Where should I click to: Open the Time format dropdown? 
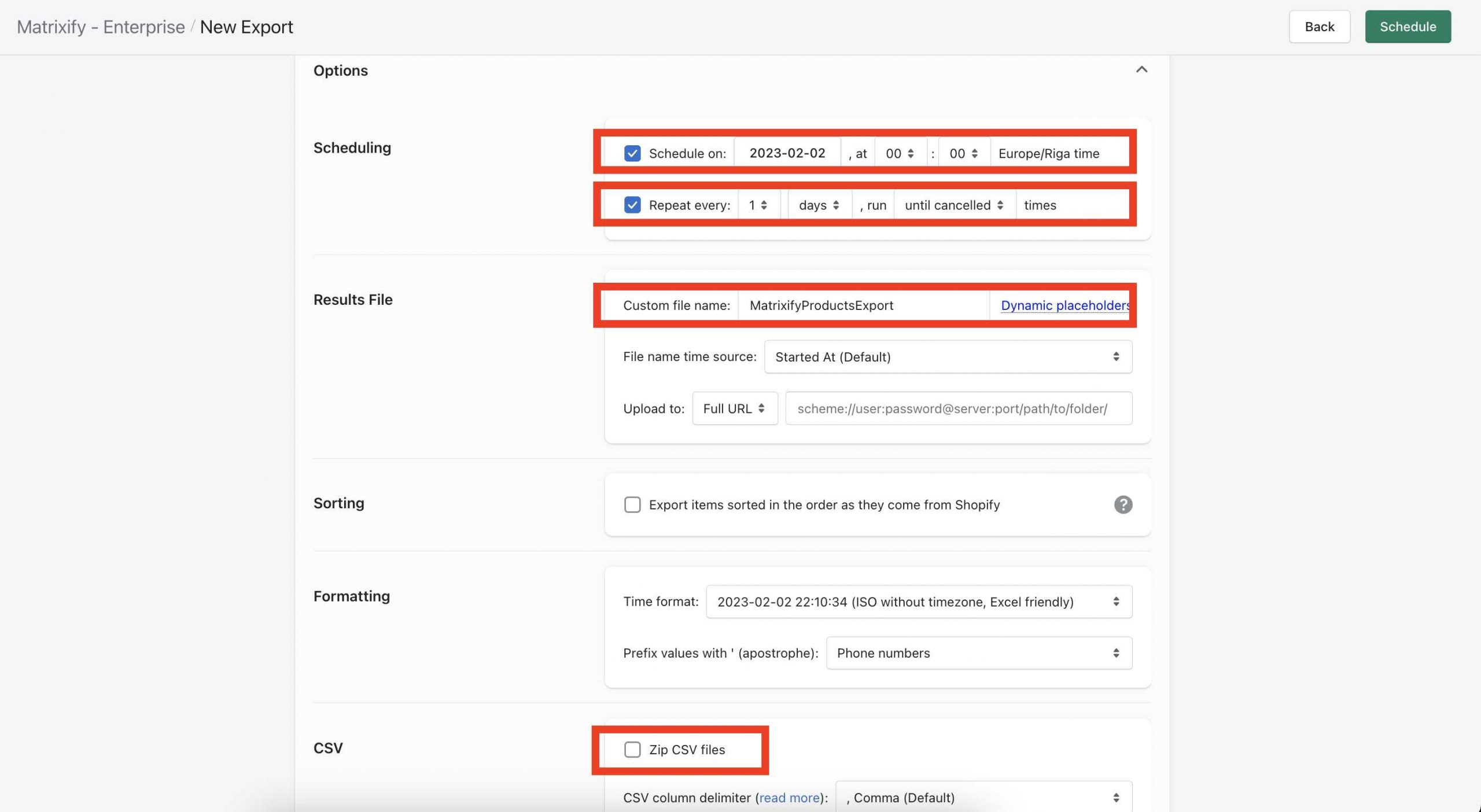click(919, 601)
